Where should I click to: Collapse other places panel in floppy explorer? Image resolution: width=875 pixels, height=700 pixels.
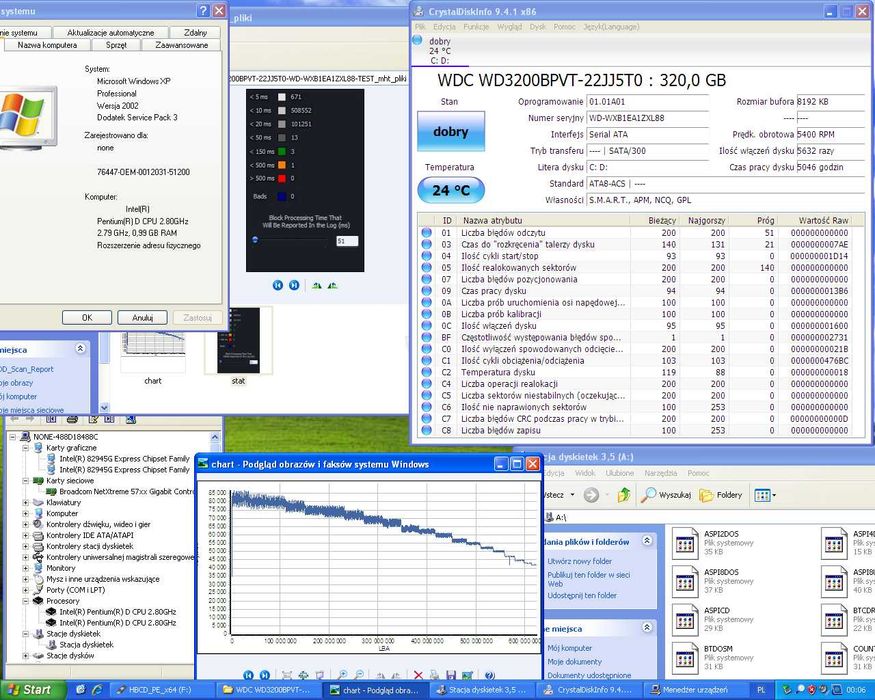647,627
